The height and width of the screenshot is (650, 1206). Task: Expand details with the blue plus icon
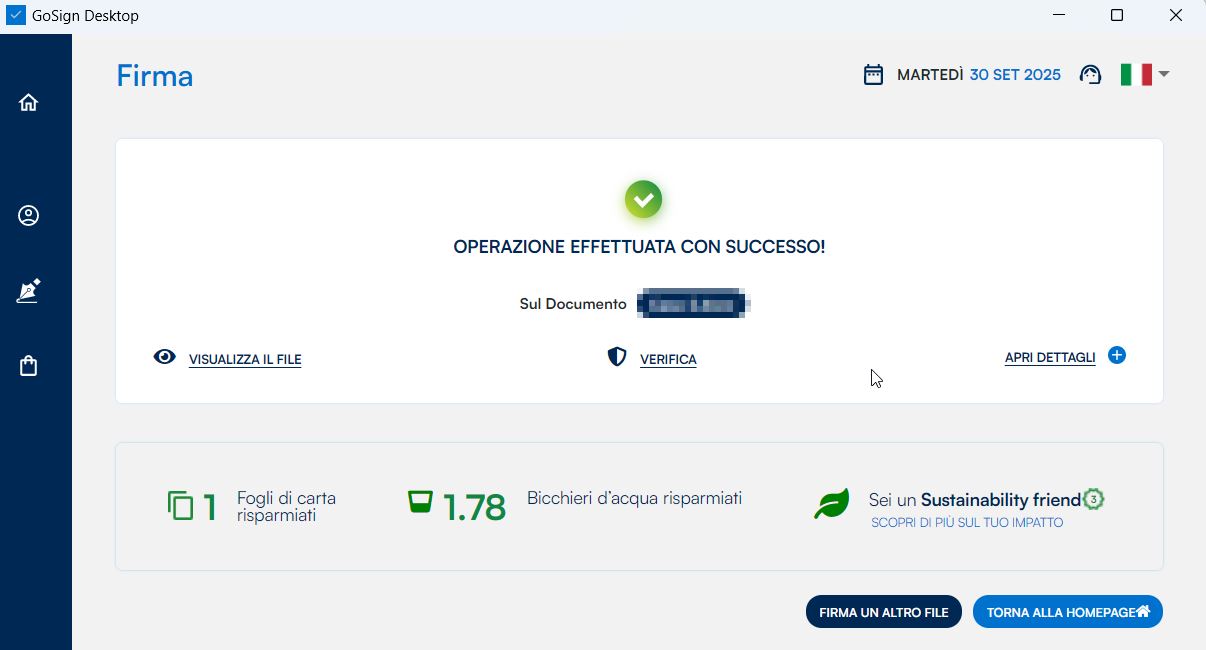(x=1117, y=355)
